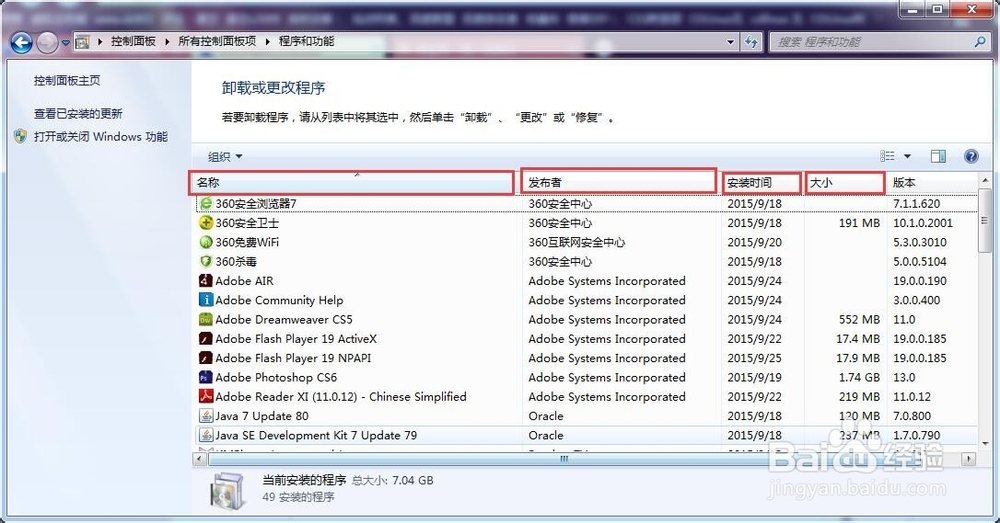Screen dimensions: 1000x523
Task: Open 查看已安装的更新 link
Action: click(x=78, y=114)
